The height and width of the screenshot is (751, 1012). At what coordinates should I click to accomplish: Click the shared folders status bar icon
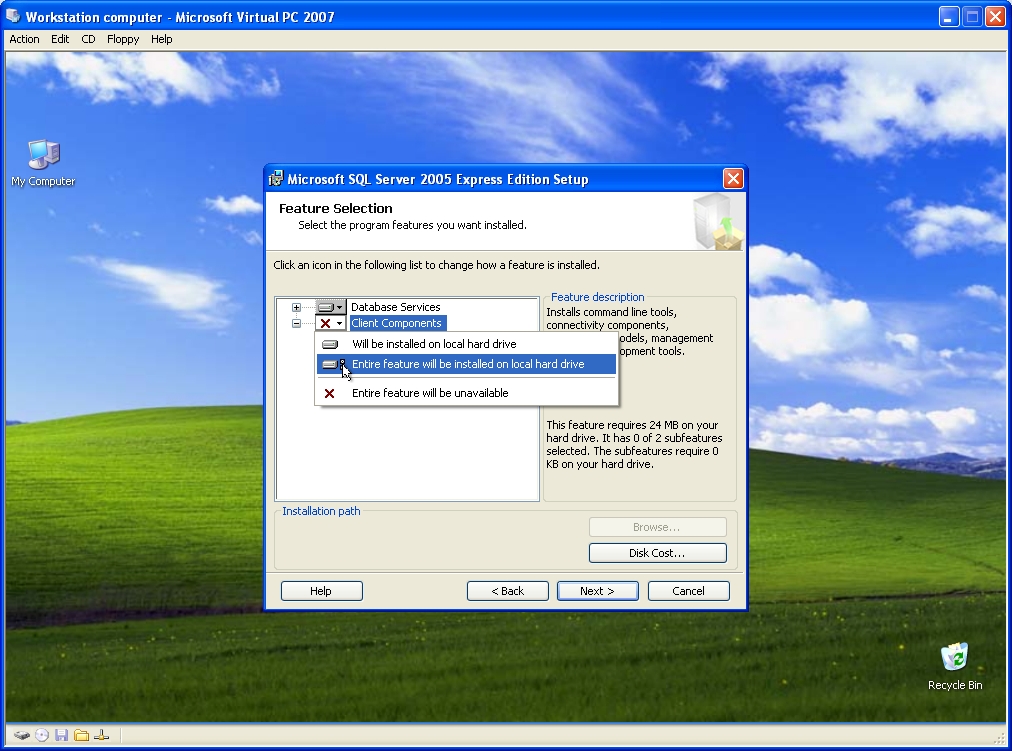(x=82, y=735)
